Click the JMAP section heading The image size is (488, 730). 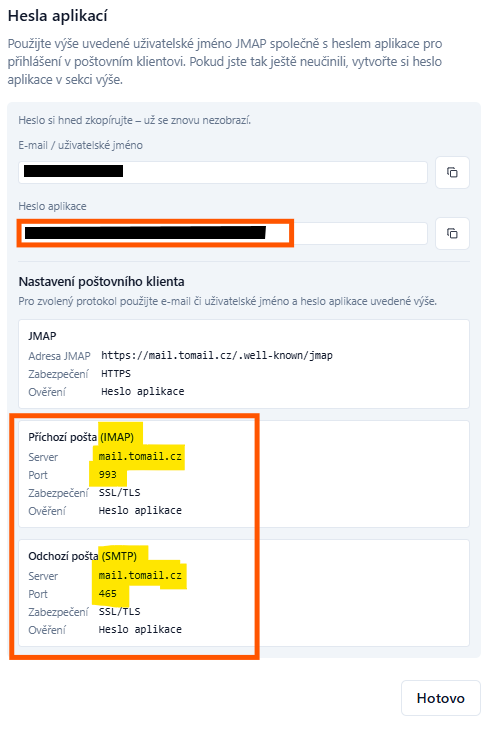click(42, 336)
